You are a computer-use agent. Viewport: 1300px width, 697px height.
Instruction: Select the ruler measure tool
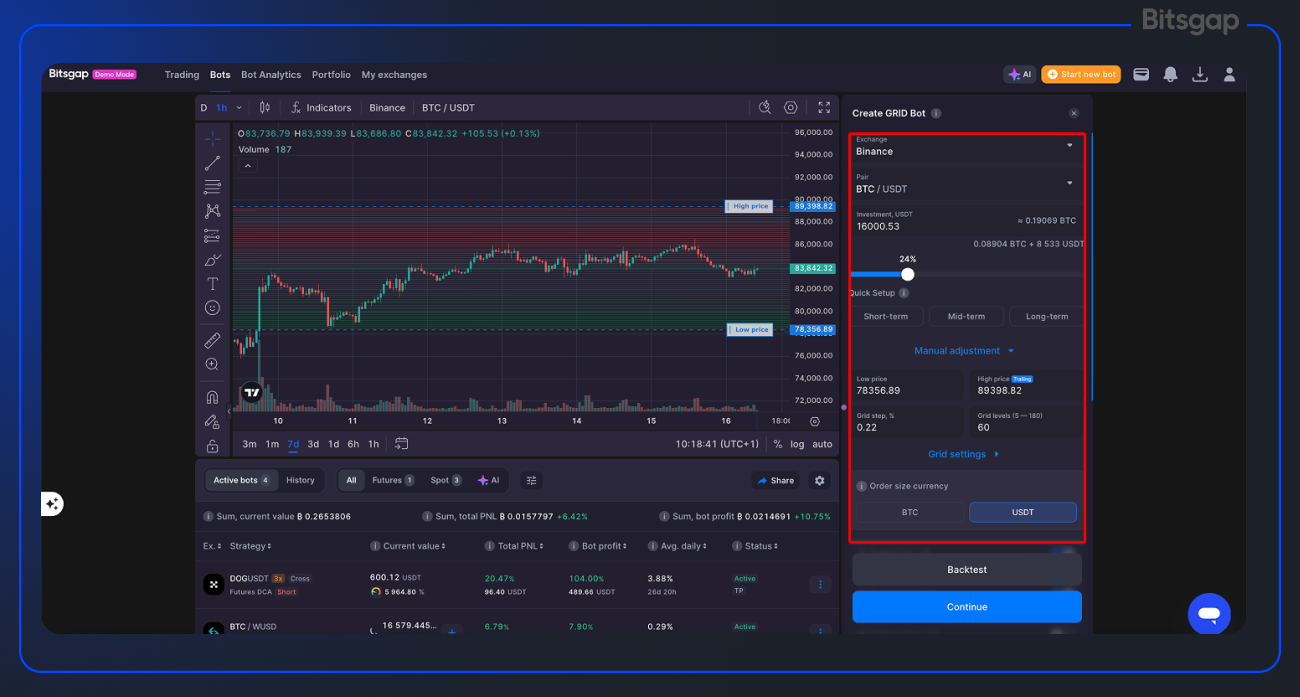(212, 341)
